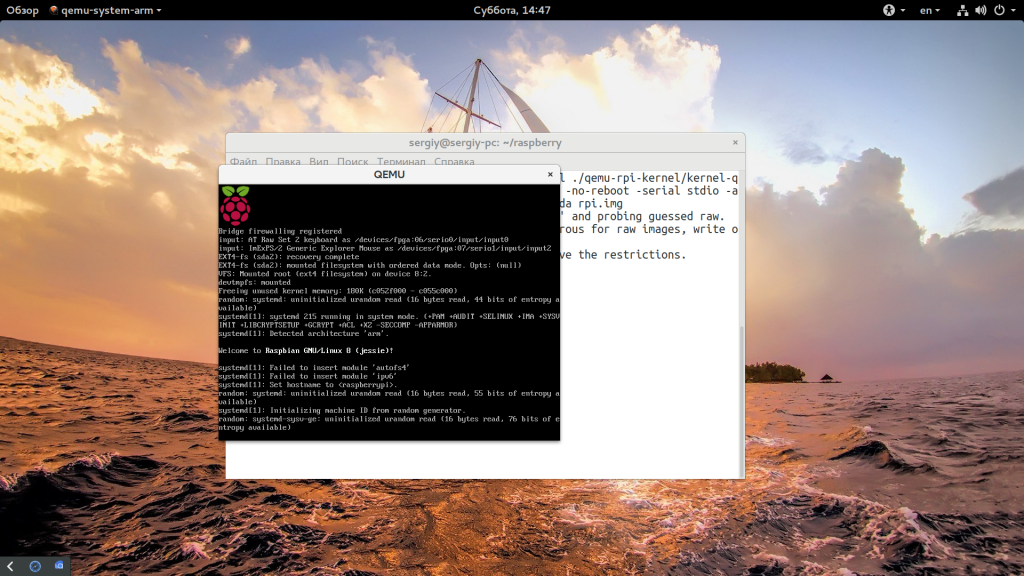
Task: Click the wired network status icon
Action: click(x=962, y=10)
